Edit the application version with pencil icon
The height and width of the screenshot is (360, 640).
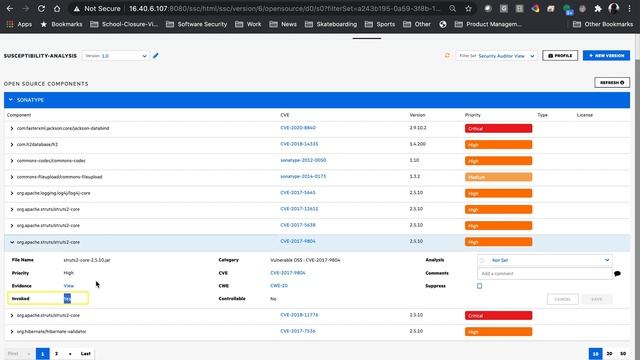156,56
